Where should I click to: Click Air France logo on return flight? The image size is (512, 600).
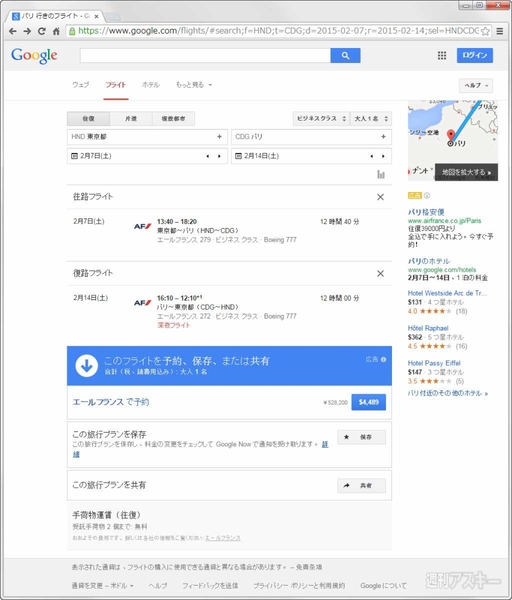(142, 303)
